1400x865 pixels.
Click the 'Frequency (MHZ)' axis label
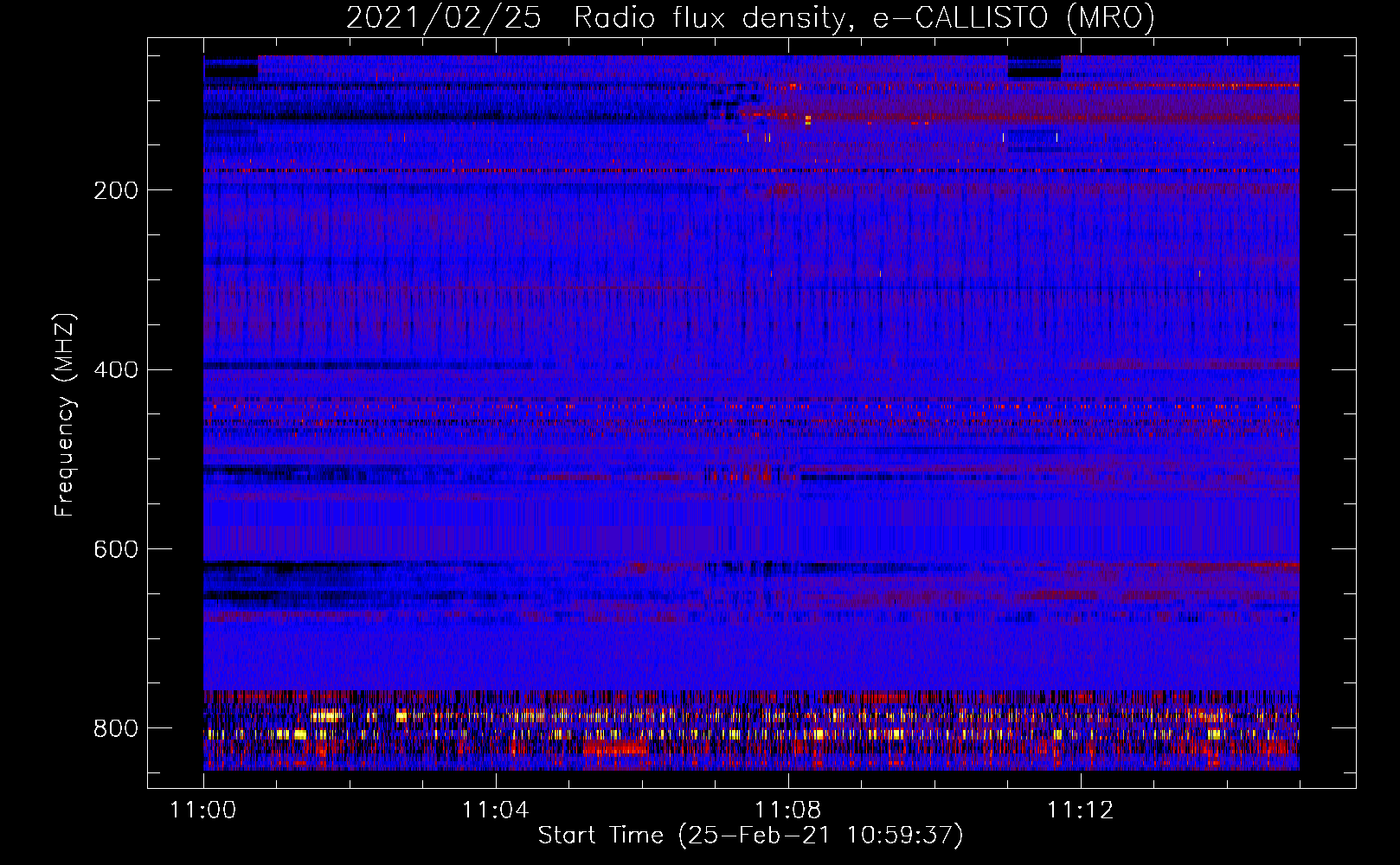click(65, 415)
